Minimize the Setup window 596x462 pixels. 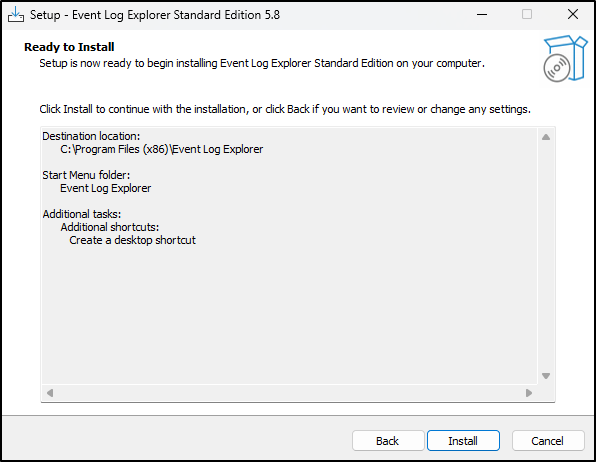482,15
